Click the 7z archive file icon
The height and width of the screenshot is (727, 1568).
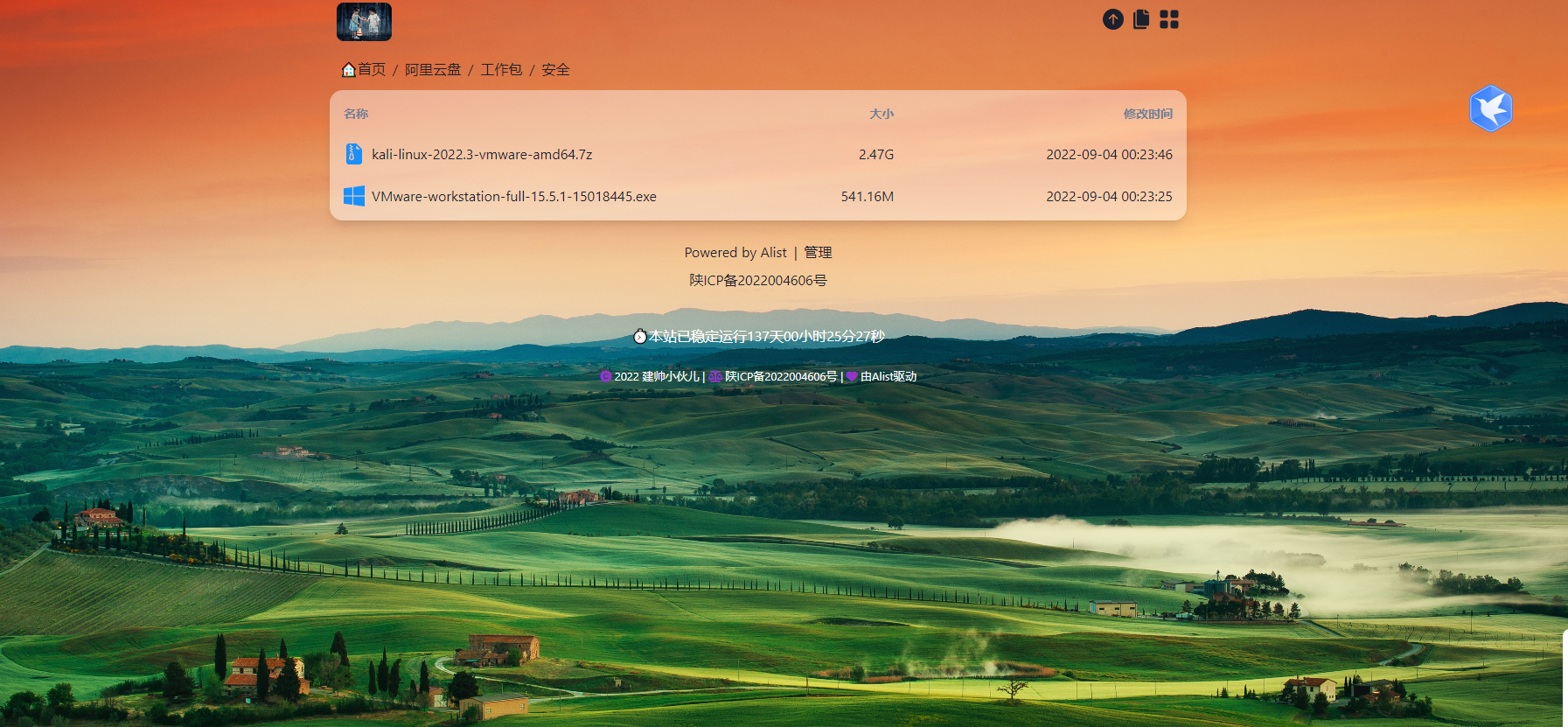[353, 154]
